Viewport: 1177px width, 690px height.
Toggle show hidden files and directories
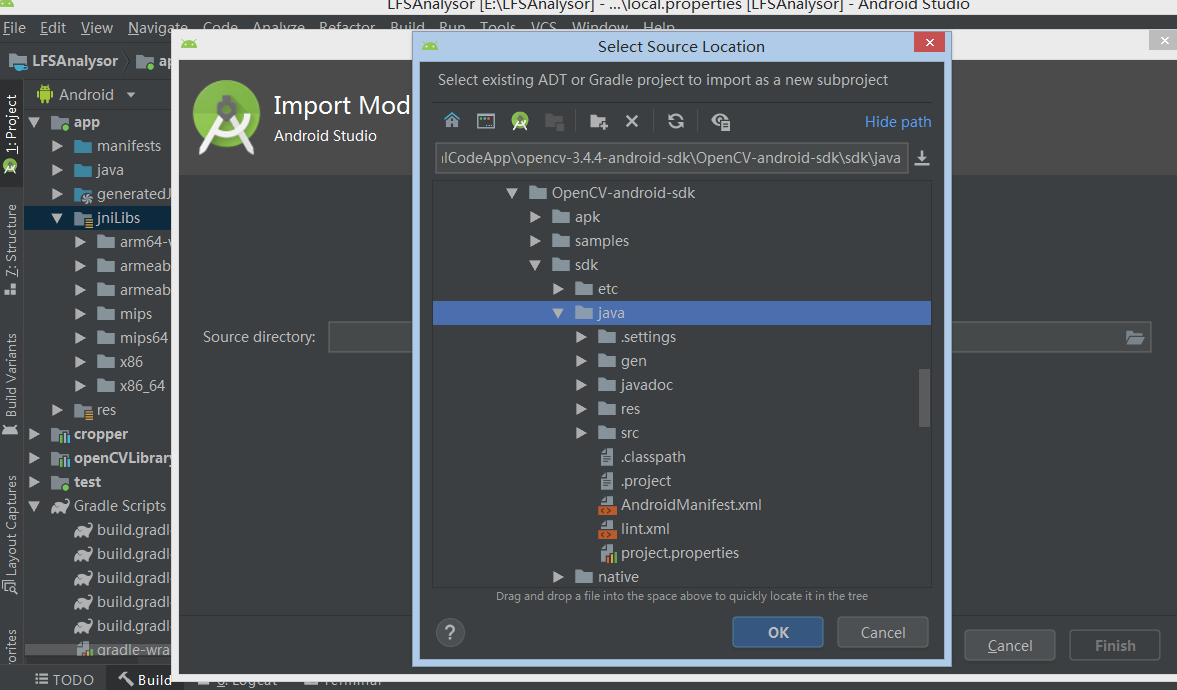click(x=721, y=121)
